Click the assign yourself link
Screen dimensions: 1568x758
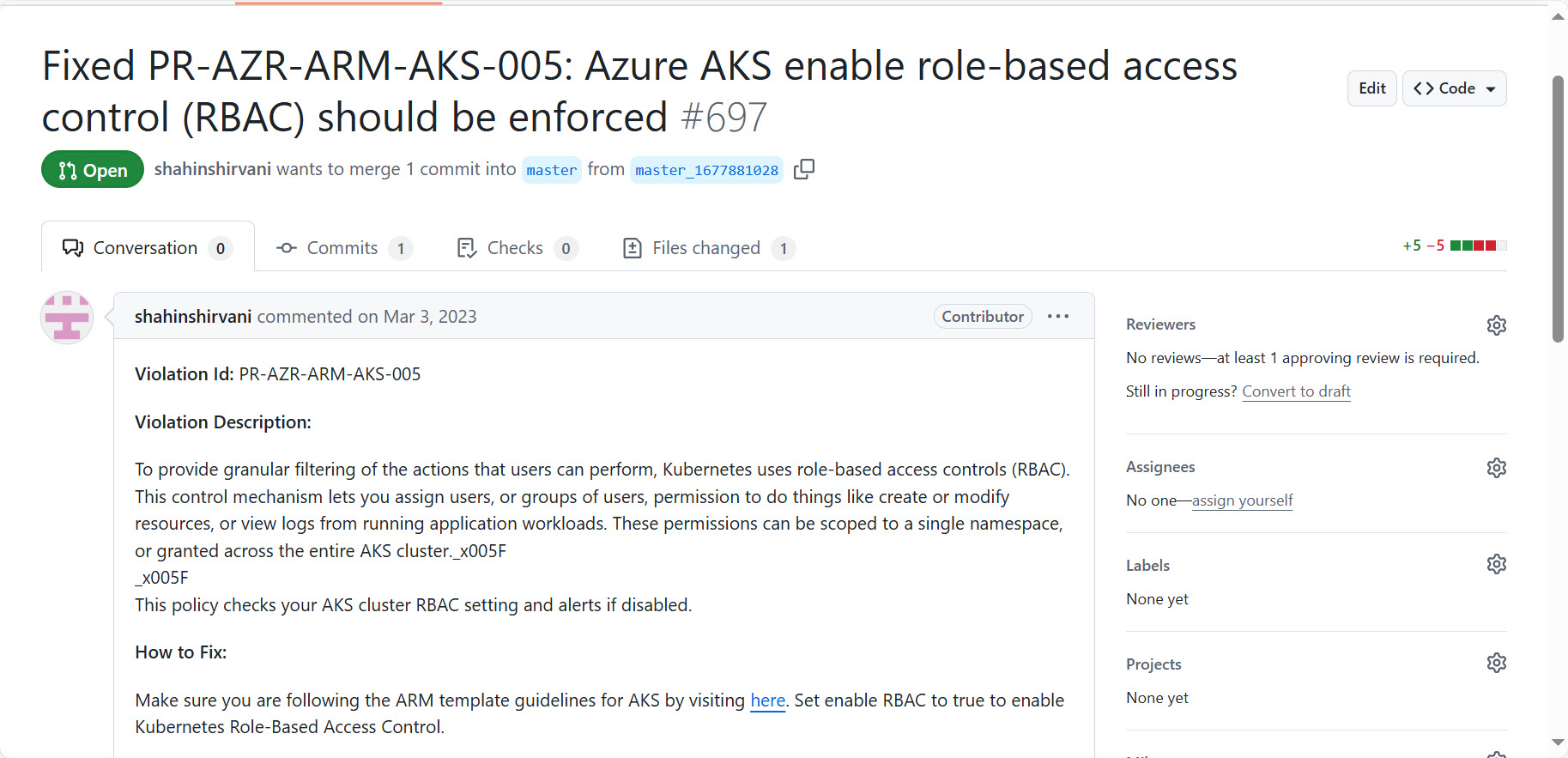(1242, 500)
